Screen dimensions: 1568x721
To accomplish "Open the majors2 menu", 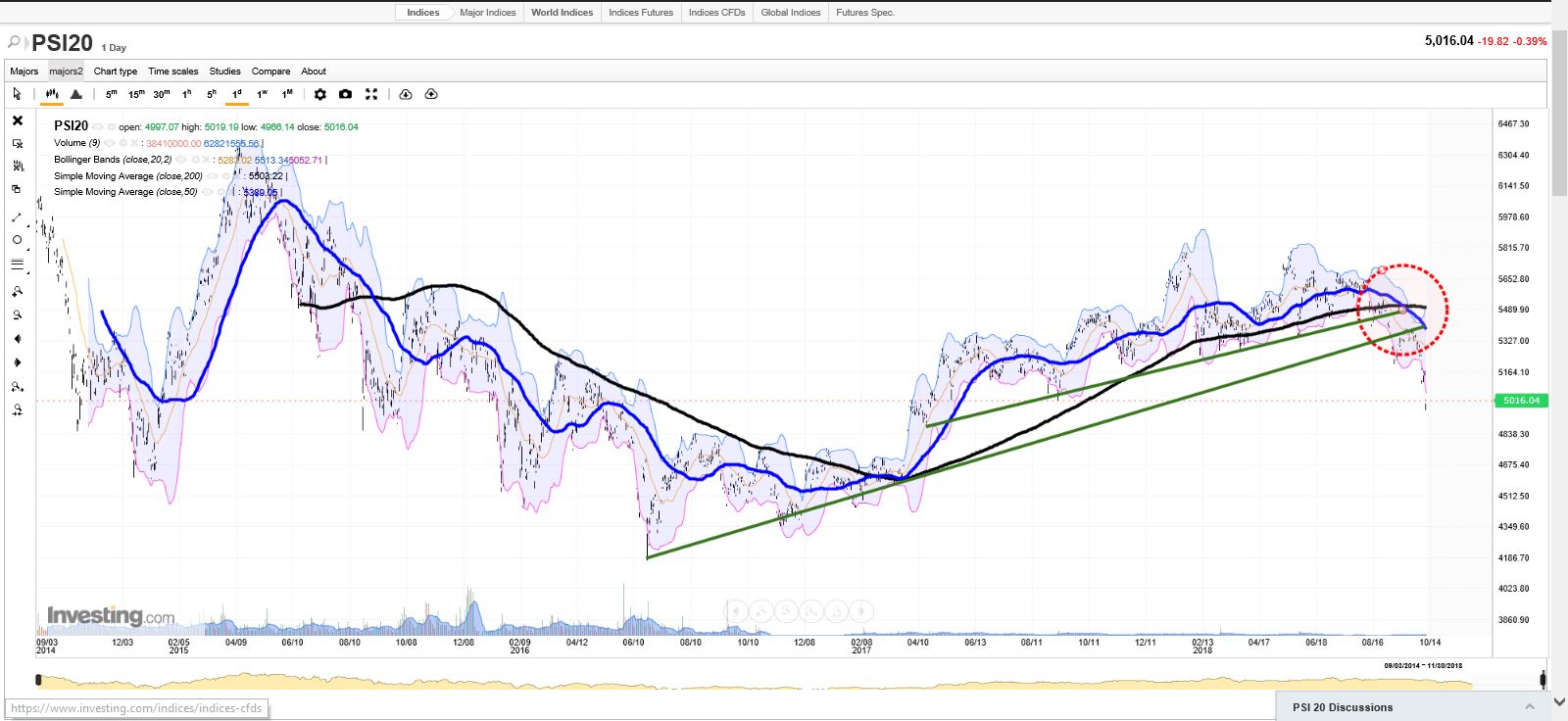I will click(67, 72).
